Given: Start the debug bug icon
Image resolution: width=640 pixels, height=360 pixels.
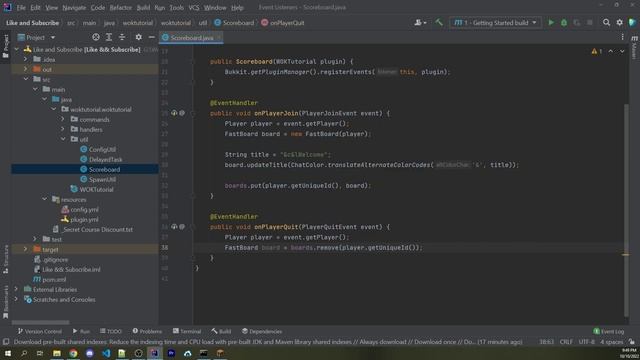Looking at the screenshot, I should point(564,23).
